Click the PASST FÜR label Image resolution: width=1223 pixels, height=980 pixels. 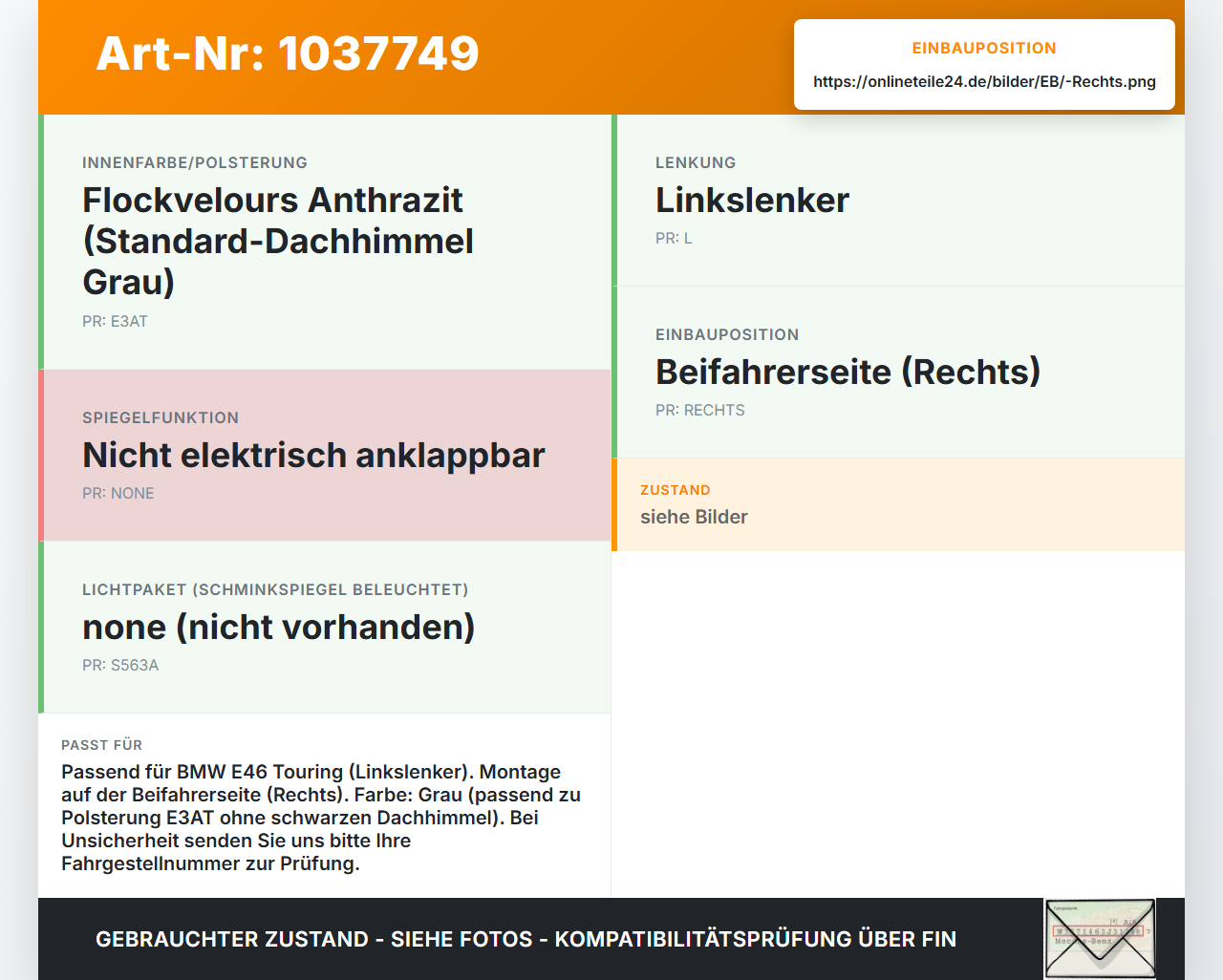pyautogui.click(x=101, y=745)
